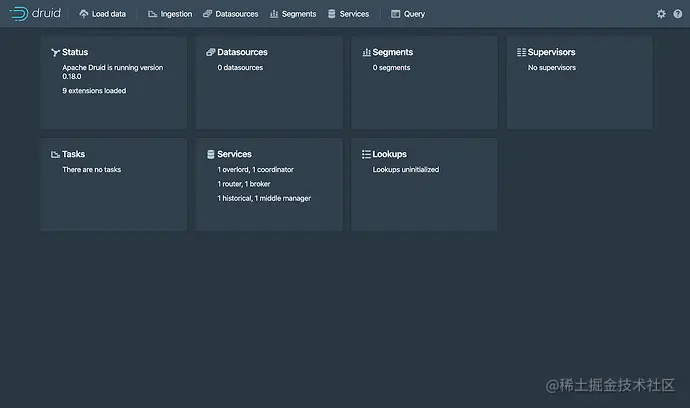Open the Status card title
The height and width of the screenshot is (408, 690).
click(x=75, y=52)
